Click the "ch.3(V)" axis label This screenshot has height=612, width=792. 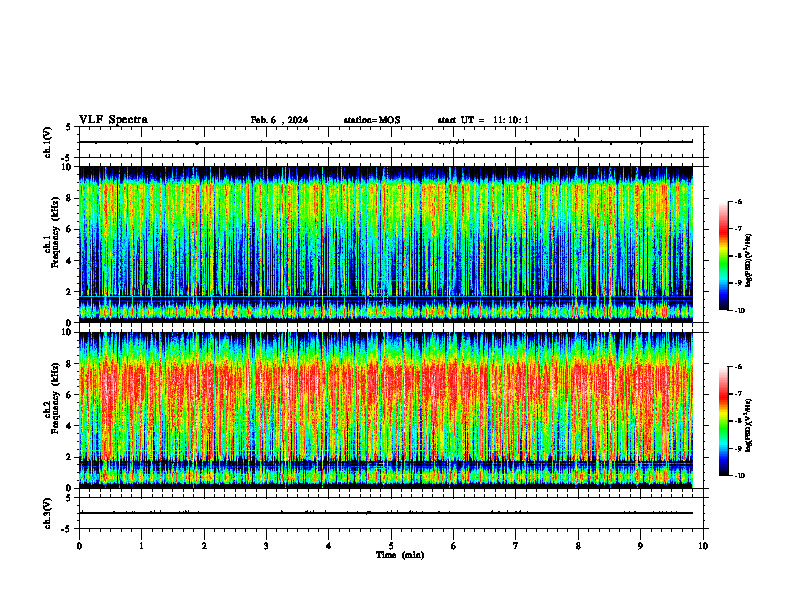[48, 513]
